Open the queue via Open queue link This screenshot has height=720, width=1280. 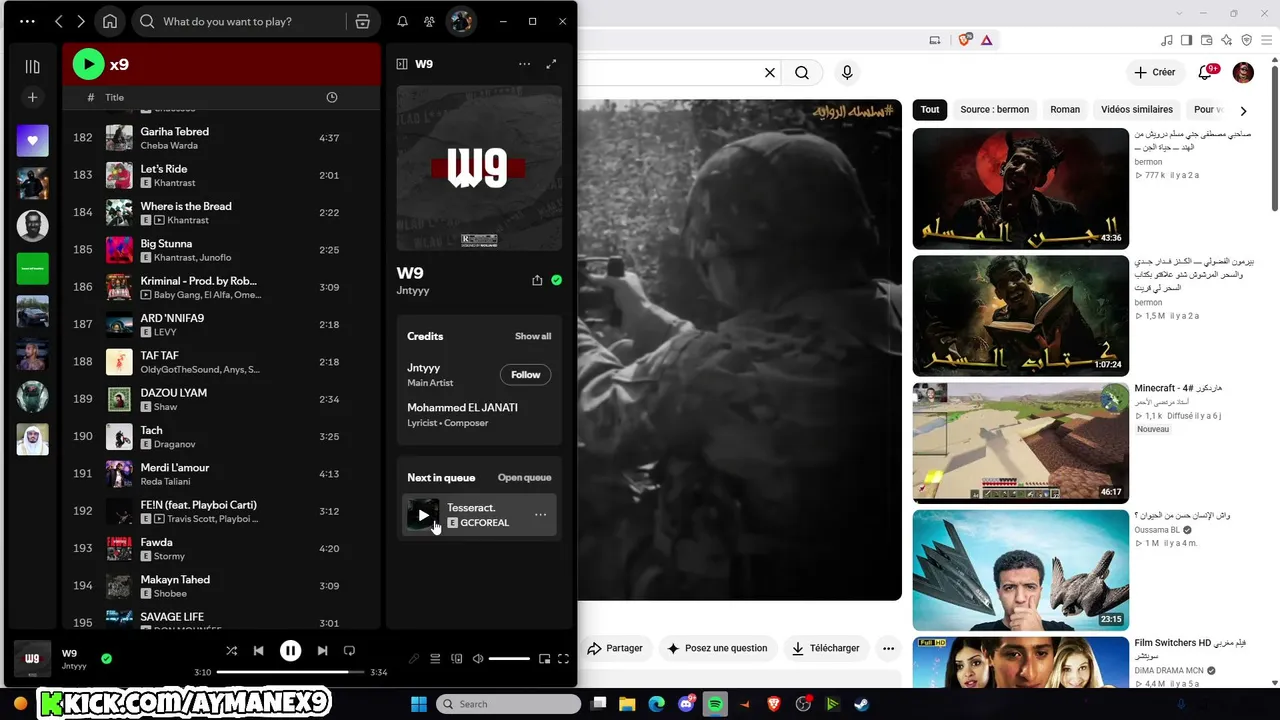524,477
